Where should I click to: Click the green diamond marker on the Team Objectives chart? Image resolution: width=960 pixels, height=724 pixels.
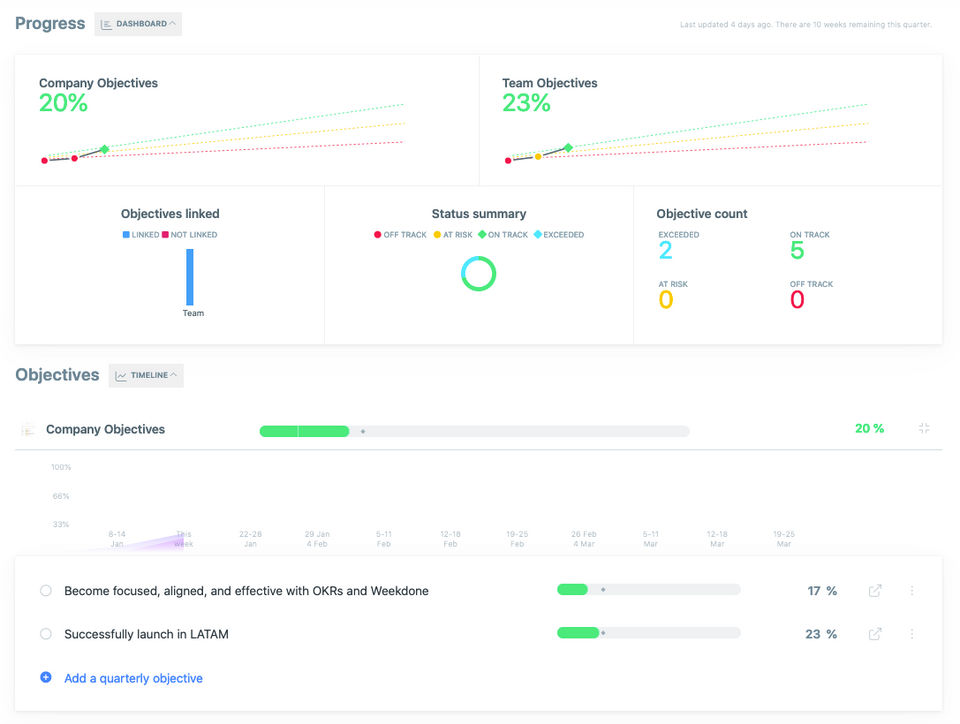coord(568,148)
